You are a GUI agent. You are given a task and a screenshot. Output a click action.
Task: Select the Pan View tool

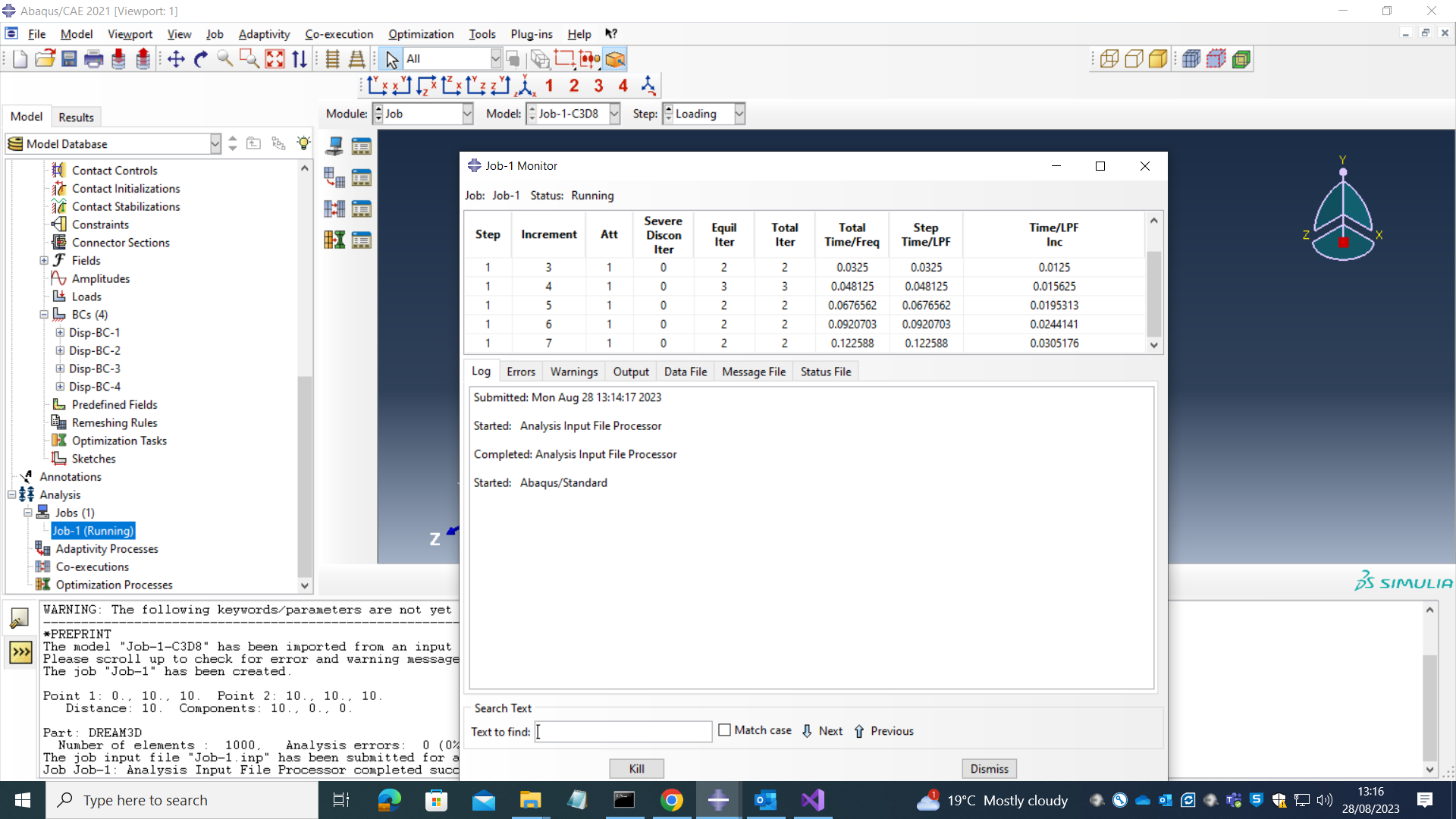(176, 59)
